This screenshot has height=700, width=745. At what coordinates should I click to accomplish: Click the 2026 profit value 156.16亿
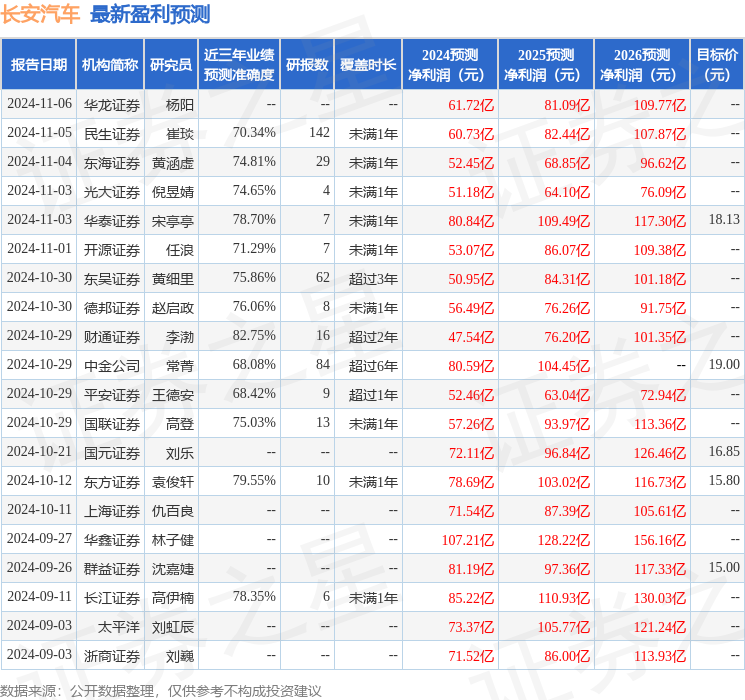(x=660, y=540)
